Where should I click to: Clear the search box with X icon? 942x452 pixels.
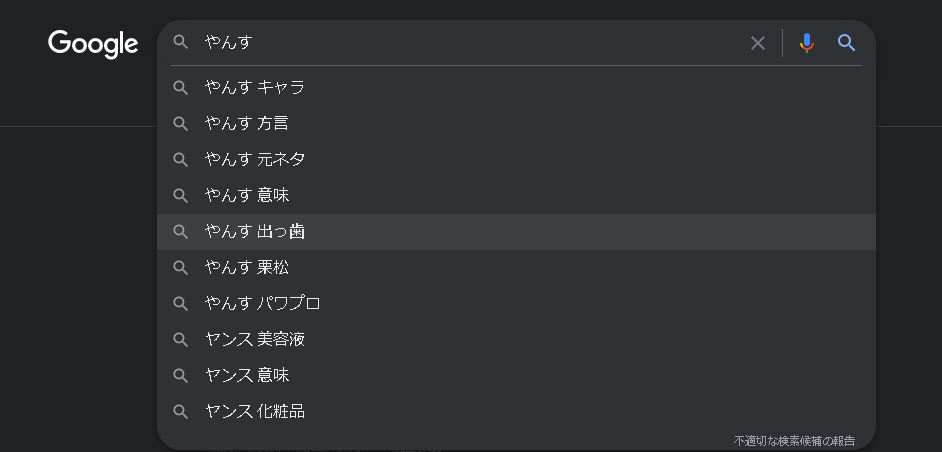coord(758,43)
